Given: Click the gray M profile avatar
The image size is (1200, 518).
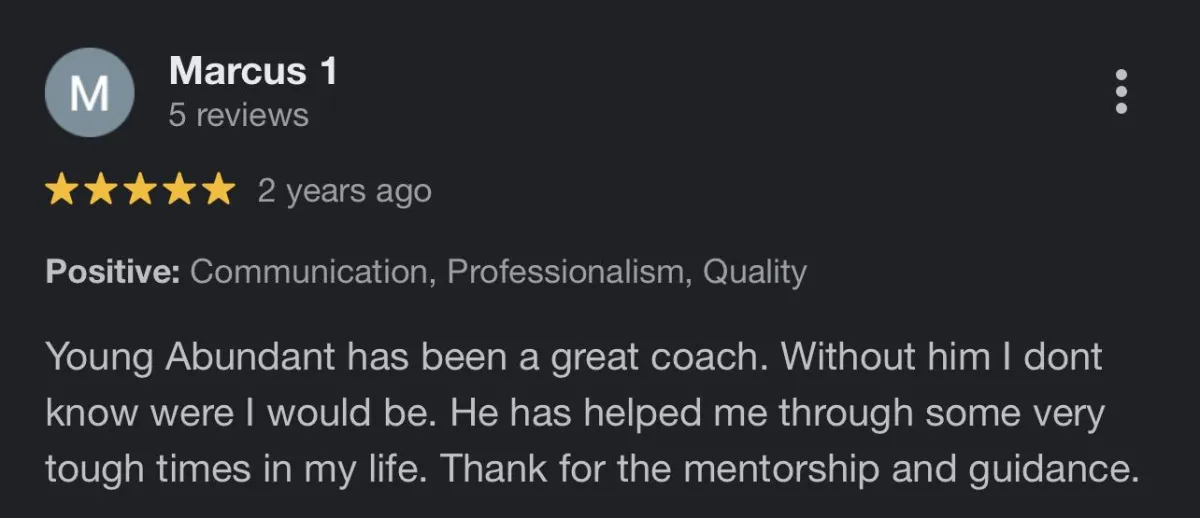Looking at the screenshot, I should (90, 92).
